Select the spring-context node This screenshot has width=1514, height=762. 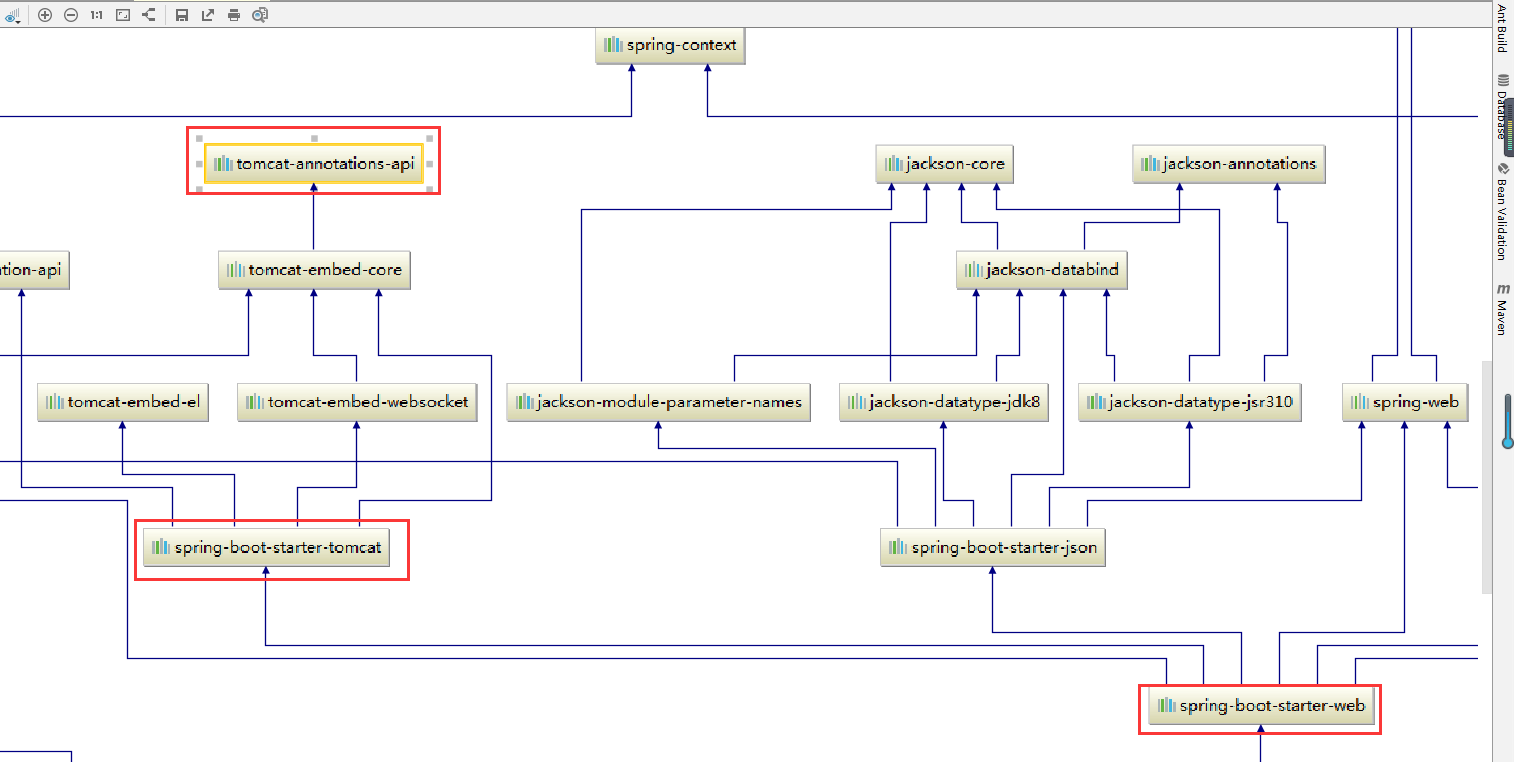click(671, 45)
